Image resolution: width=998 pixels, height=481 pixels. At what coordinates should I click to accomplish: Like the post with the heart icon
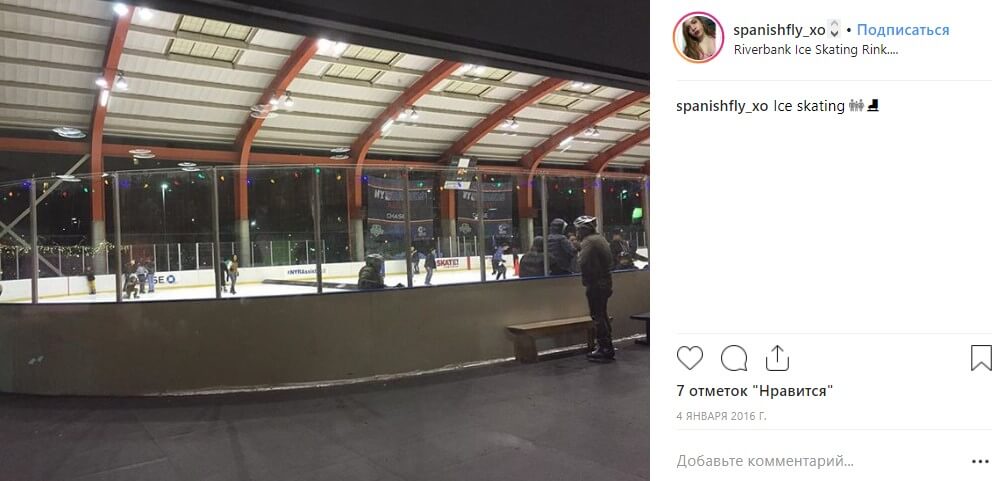click(x=689, y=358)
